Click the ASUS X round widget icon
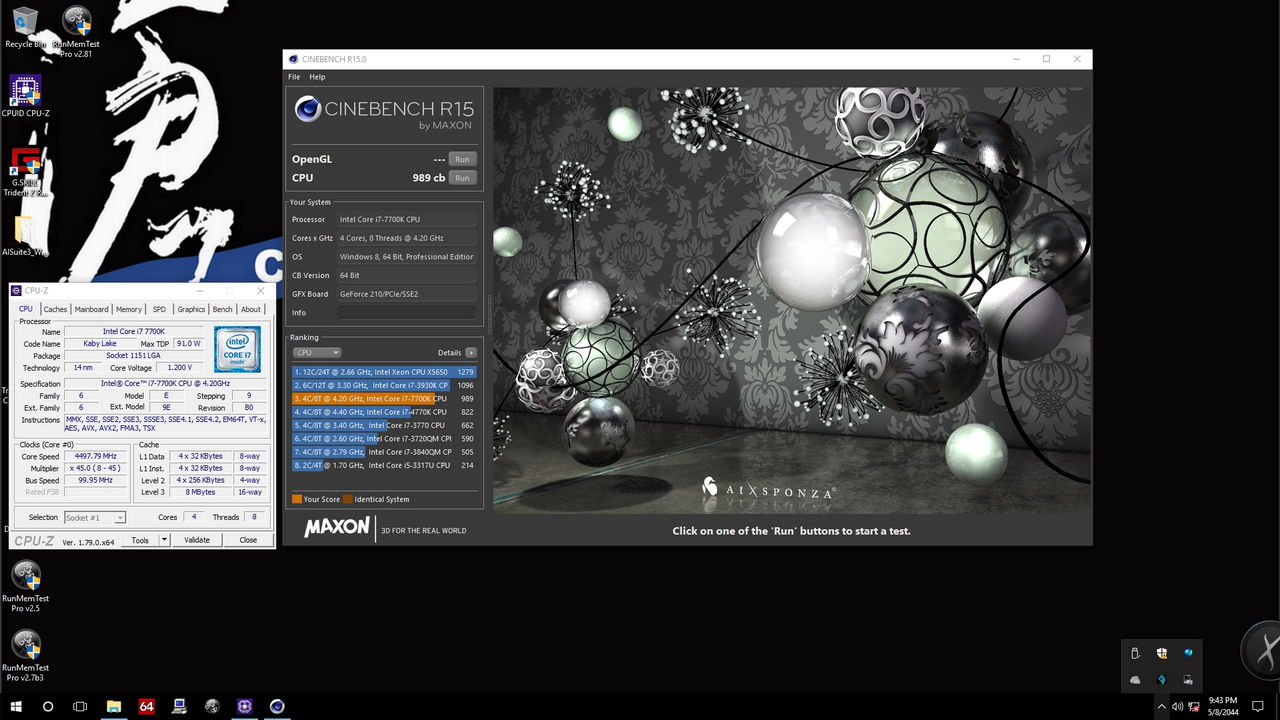 point(1262,651)
